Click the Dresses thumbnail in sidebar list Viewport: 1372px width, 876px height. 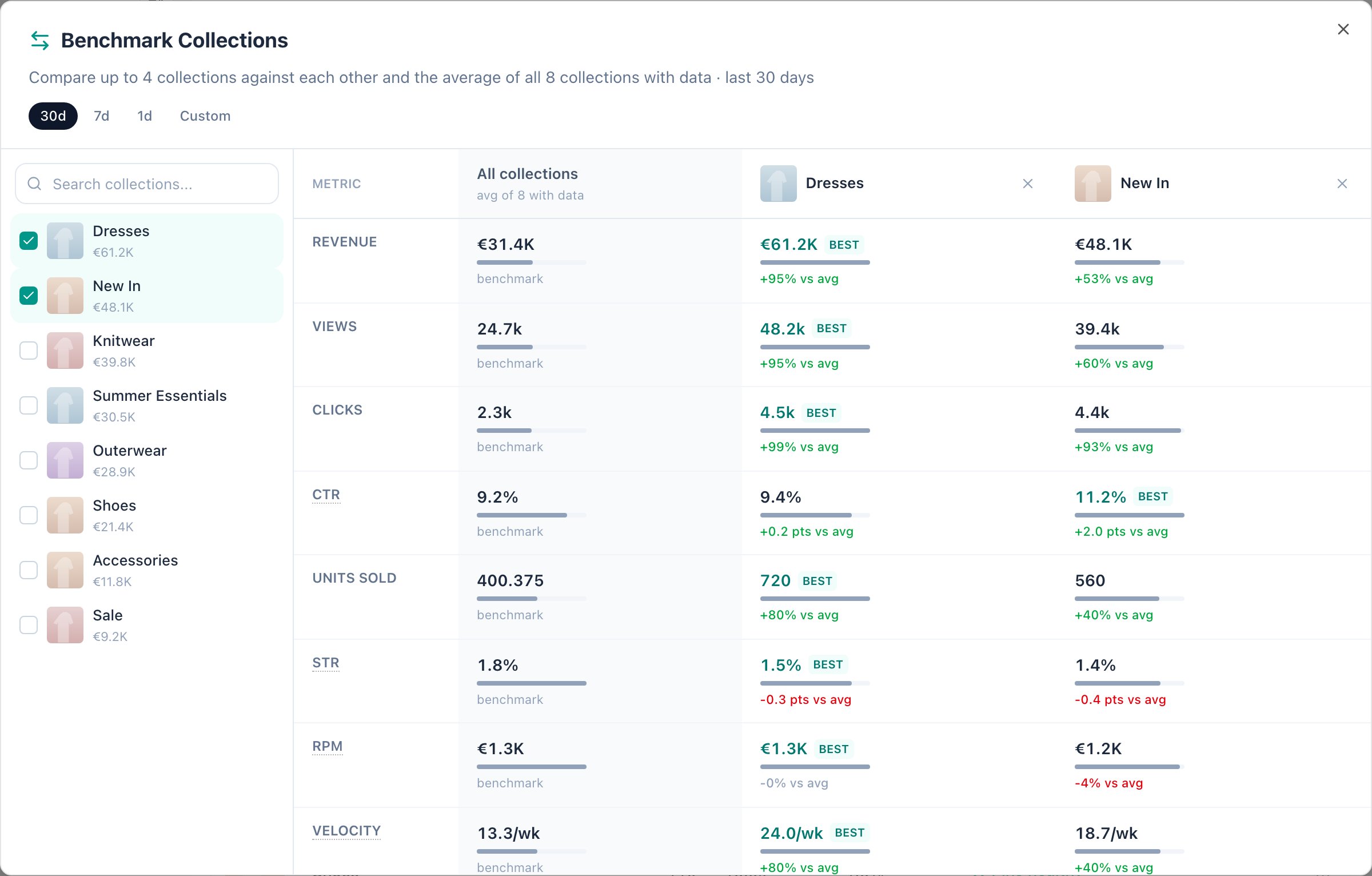click(x=65, y=241)
